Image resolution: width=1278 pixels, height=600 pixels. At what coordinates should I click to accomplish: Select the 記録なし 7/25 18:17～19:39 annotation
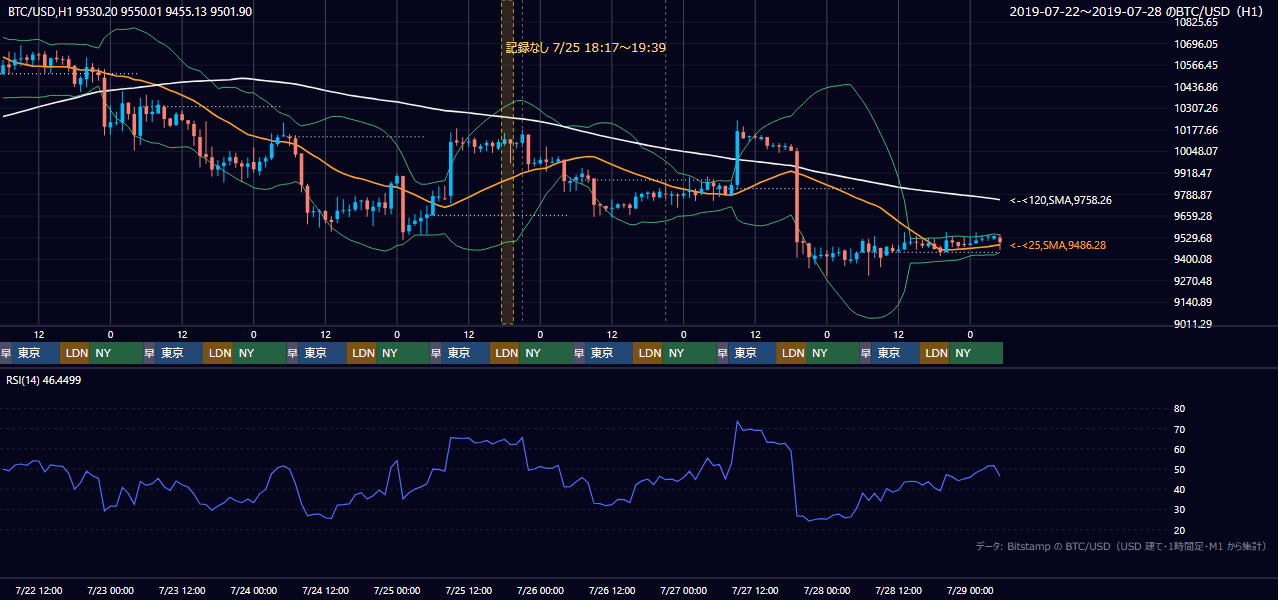(586, 47)
